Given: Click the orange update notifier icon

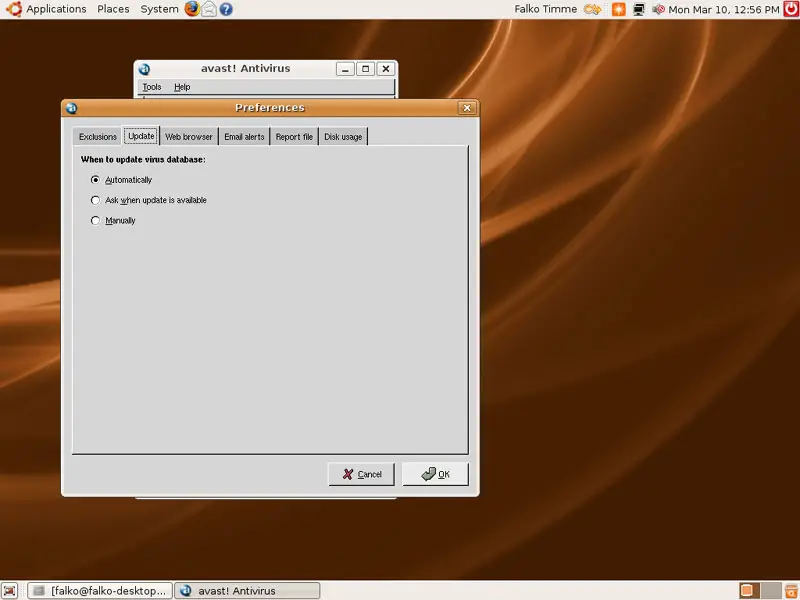Looking at the screenshot, I should (618, 9).
